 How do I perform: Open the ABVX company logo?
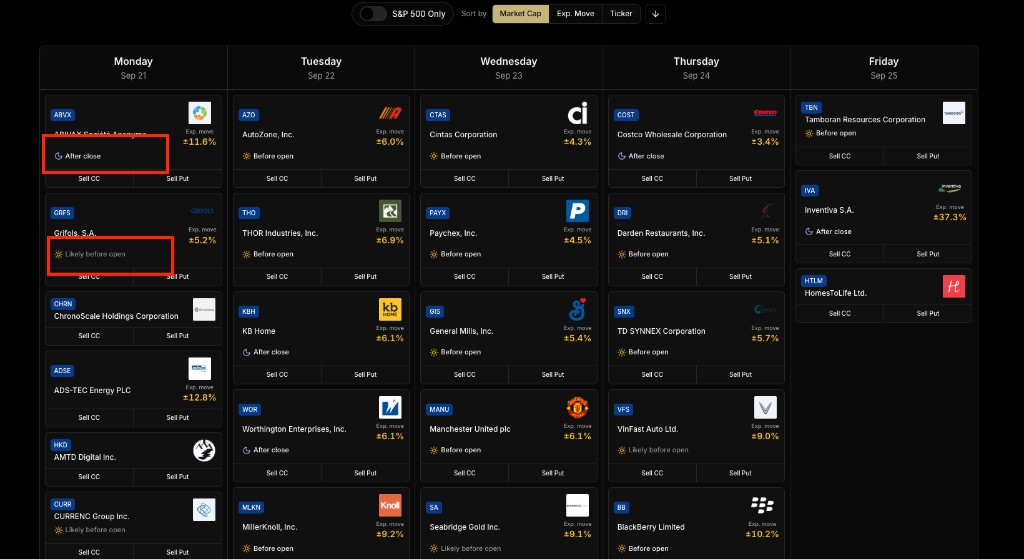tap(199, 113)
